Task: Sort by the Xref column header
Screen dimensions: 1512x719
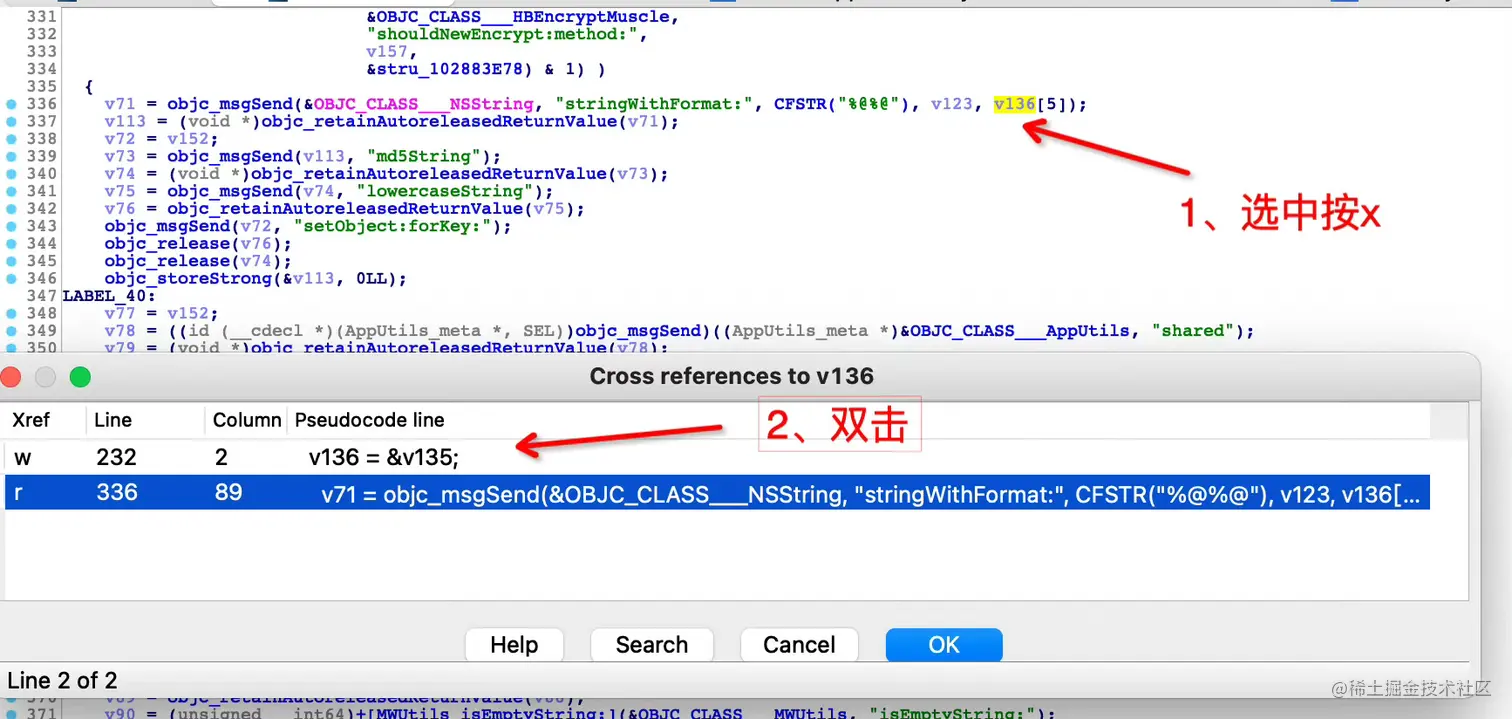Action: (31, 420)
